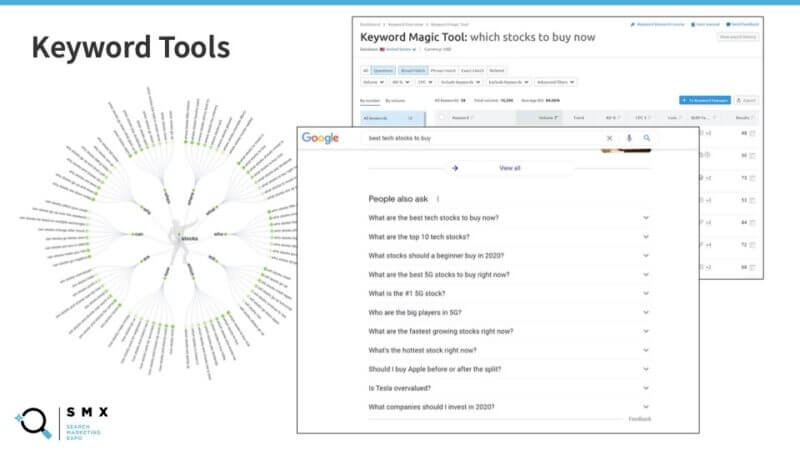Clear the Google search box with X

(610, 138)
